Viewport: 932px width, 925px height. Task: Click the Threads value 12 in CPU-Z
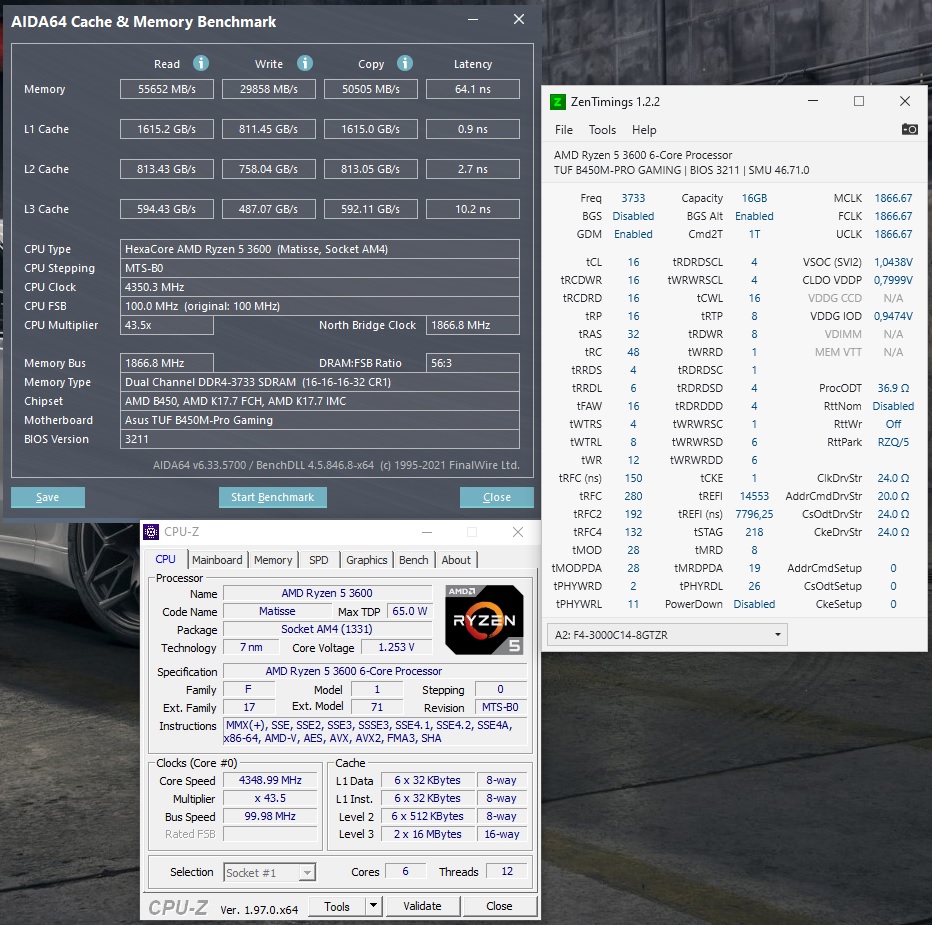click(507, 871)
